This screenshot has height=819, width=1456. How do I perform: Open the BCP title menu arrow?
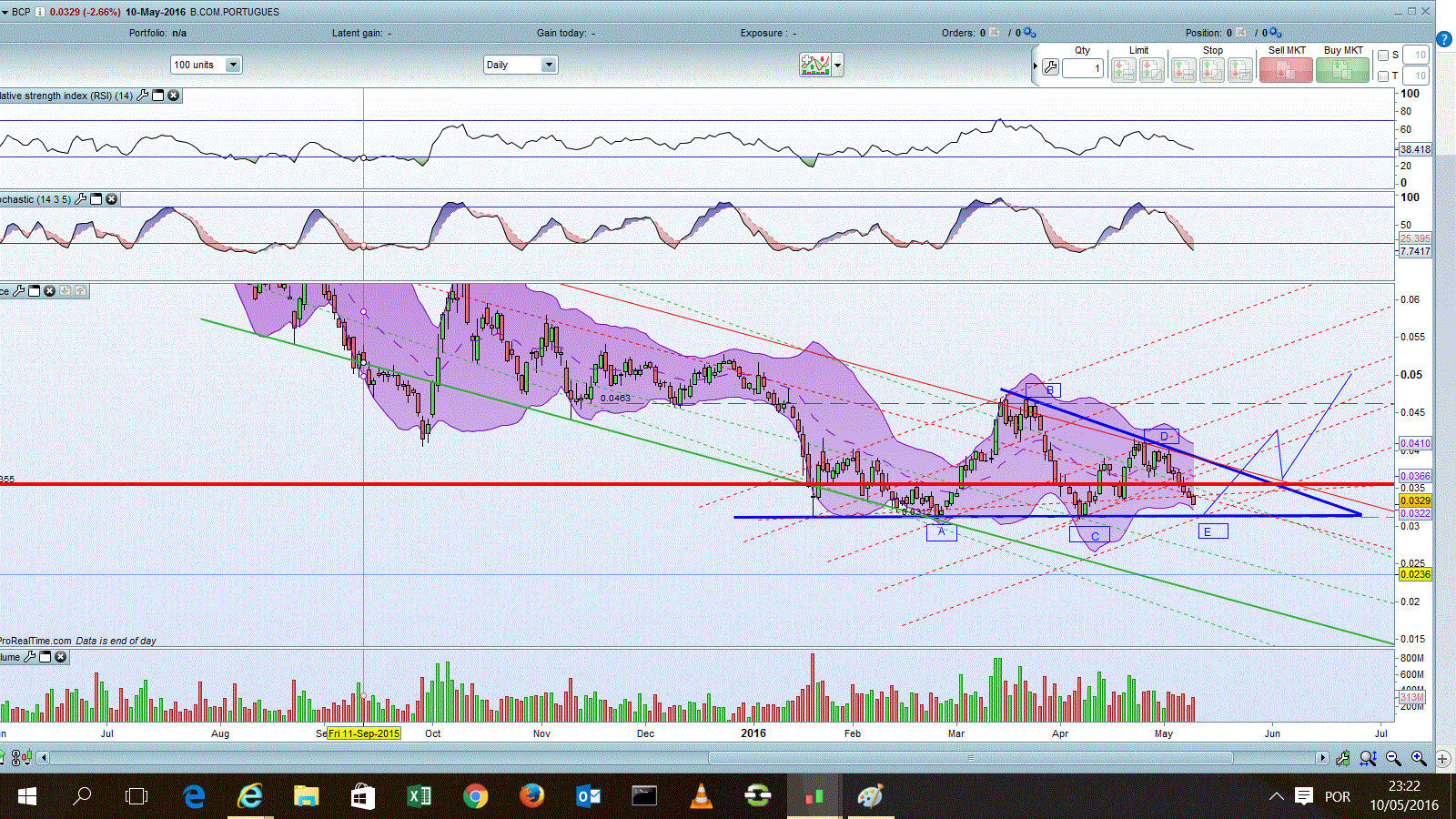click(x=5, y=12)
